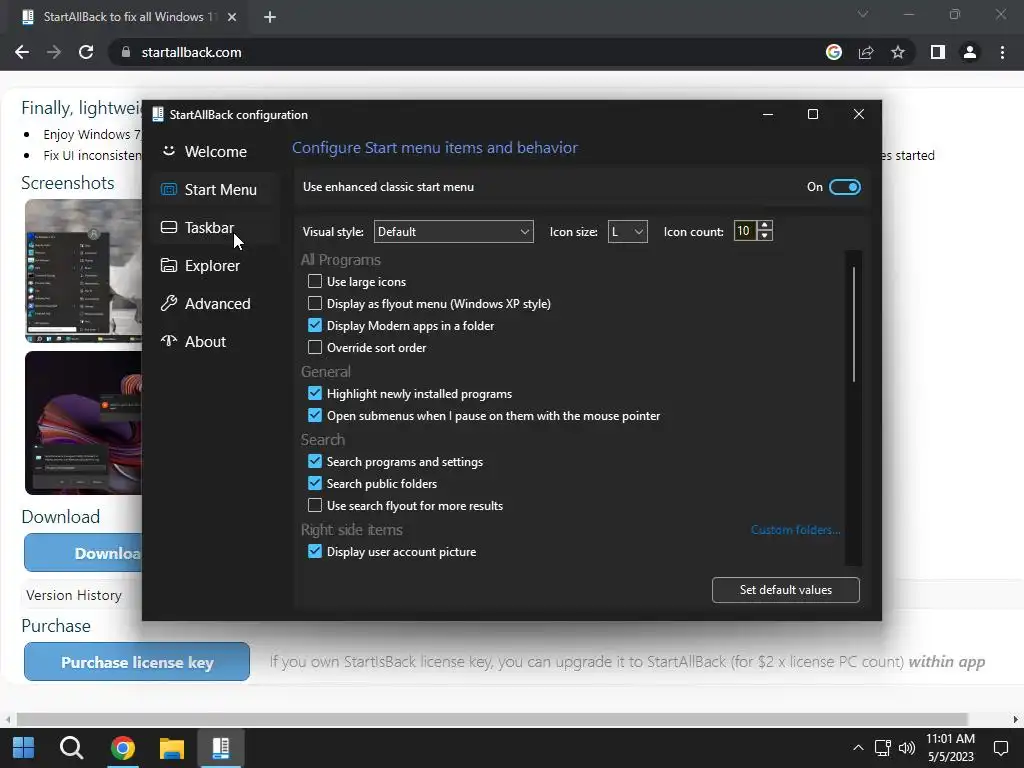This screenshot has width=1024, height=768.
Task: Click the Google icon in address bar
Action: tap(834, 52)
